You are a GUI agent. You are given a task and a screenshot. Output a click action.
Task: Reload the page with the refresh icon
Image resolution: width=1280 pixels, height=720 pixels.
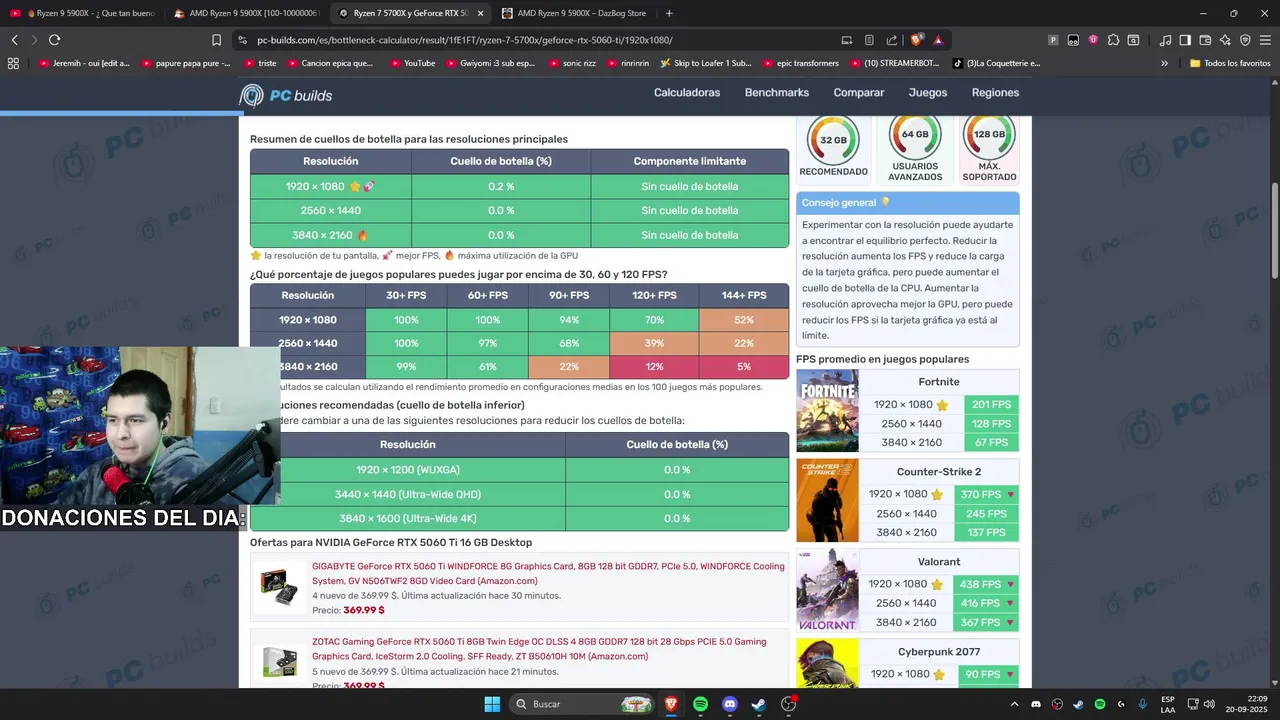click(54, 40)
